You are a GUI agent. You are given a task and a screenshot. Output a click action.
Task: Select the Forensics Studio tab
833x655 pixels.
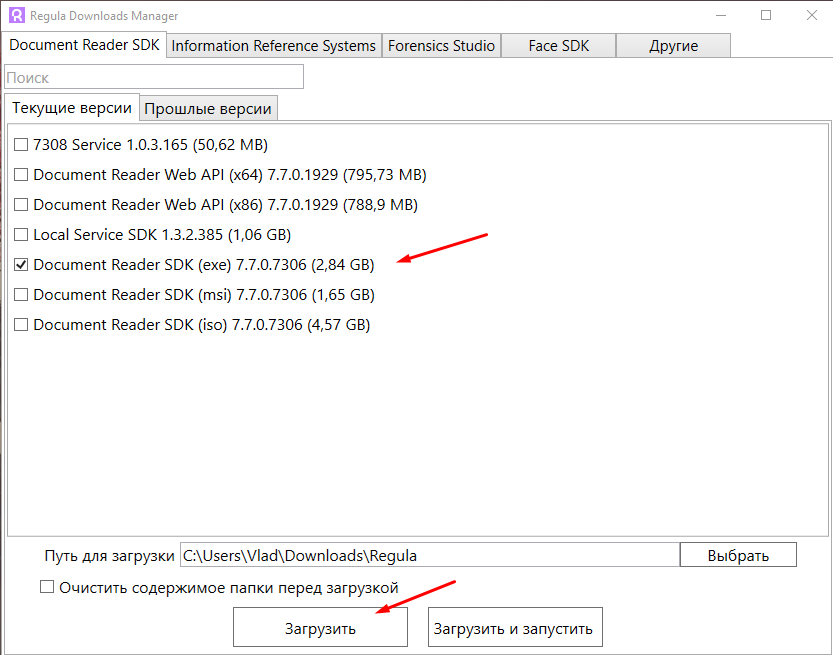coord(441,46)
